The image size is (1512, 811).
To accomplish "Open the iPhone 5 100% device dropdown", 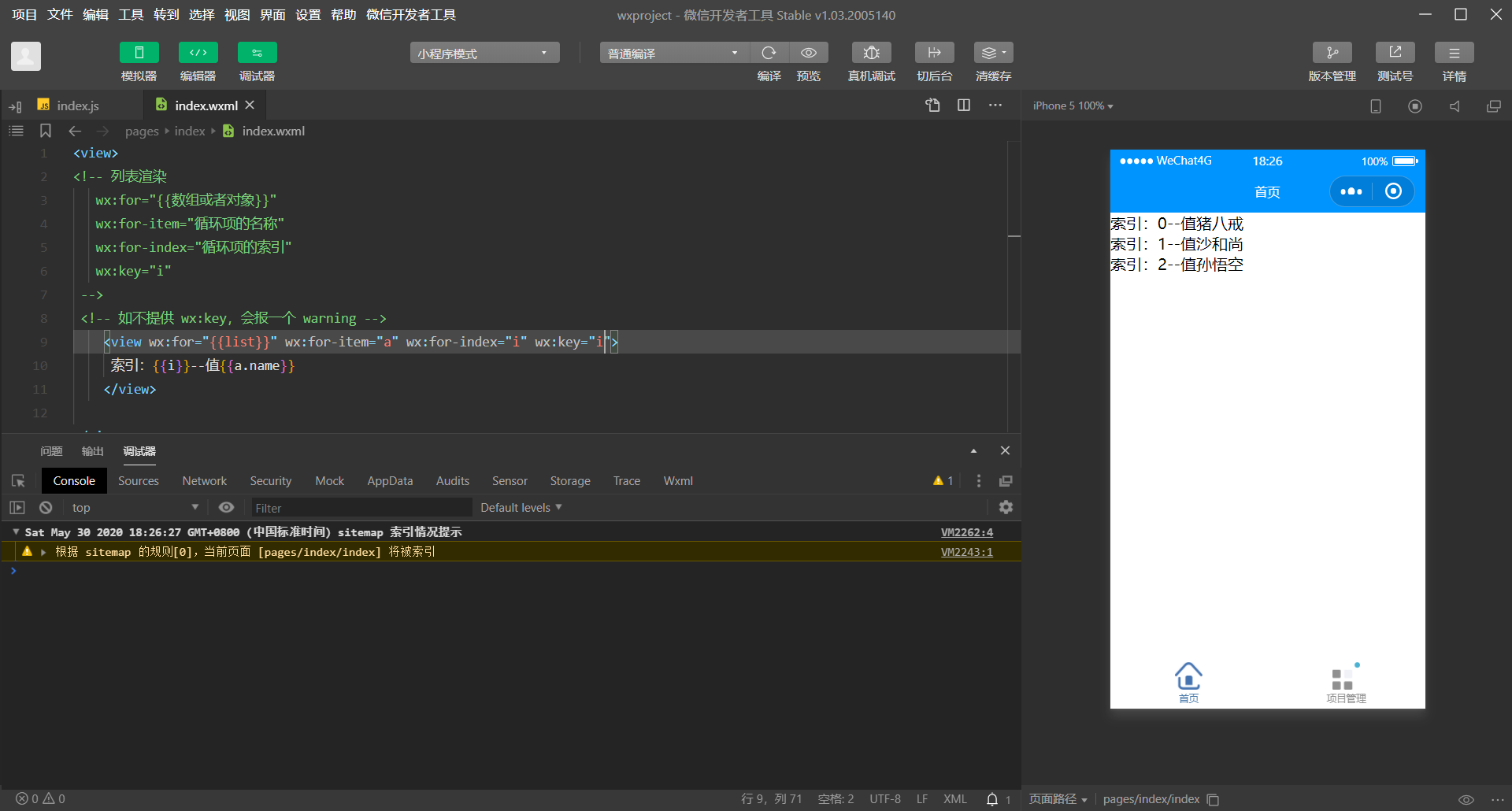I will click(1073, 106).
